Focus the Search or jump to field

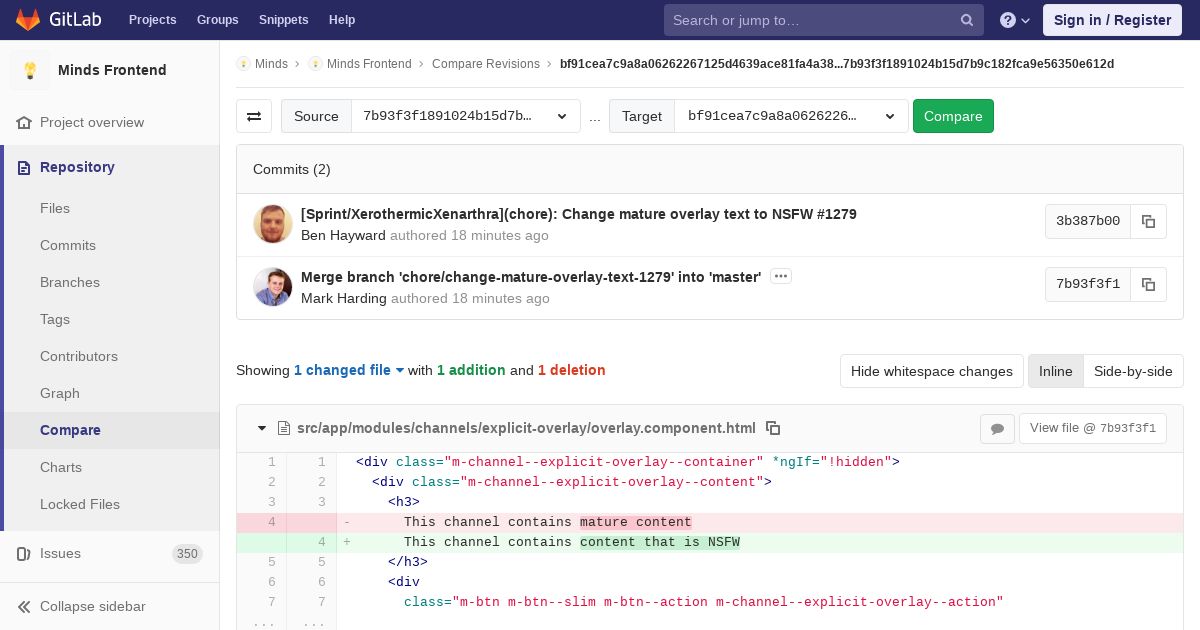pos(812,20)
